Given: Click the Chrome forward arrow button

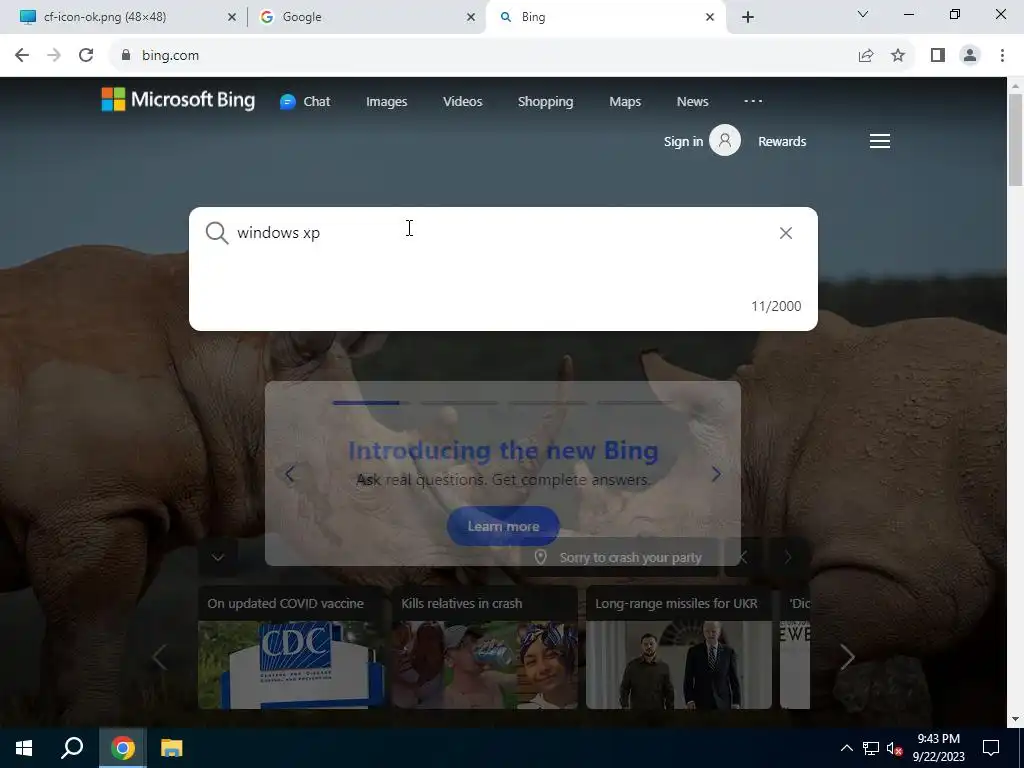Looking at the screenshot, I should pos(54,56).
